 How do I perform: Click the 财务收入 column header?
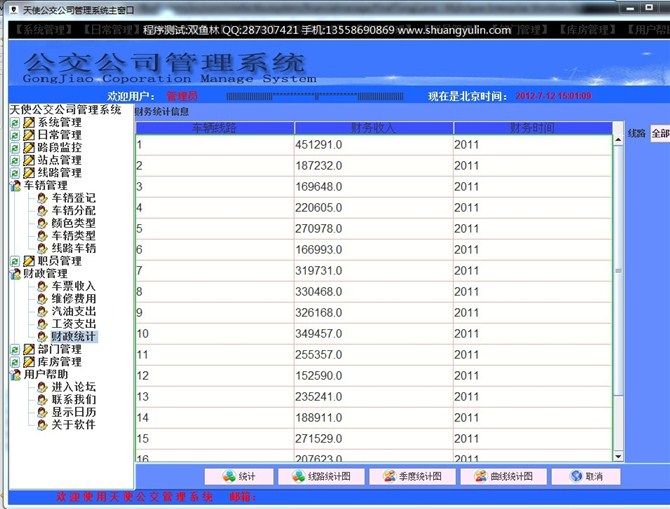[373, 128]
